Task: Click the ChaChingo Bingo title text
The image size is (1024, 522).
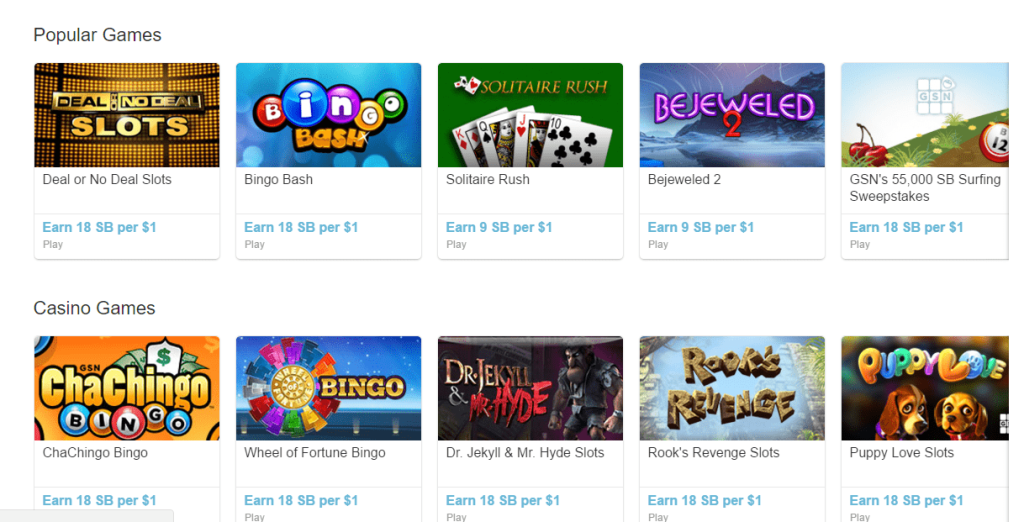Action: point(95,453)
